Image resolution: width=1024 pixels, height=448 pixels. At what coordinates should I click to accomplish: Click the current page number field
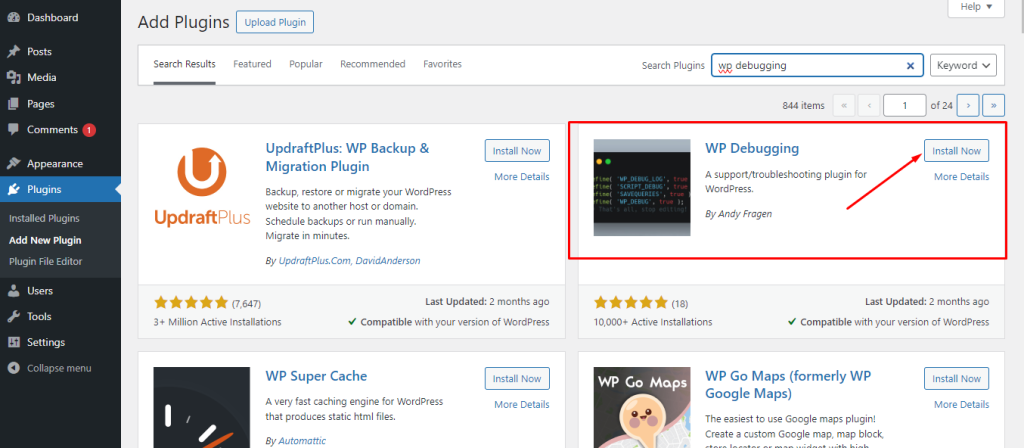(904, 105)
